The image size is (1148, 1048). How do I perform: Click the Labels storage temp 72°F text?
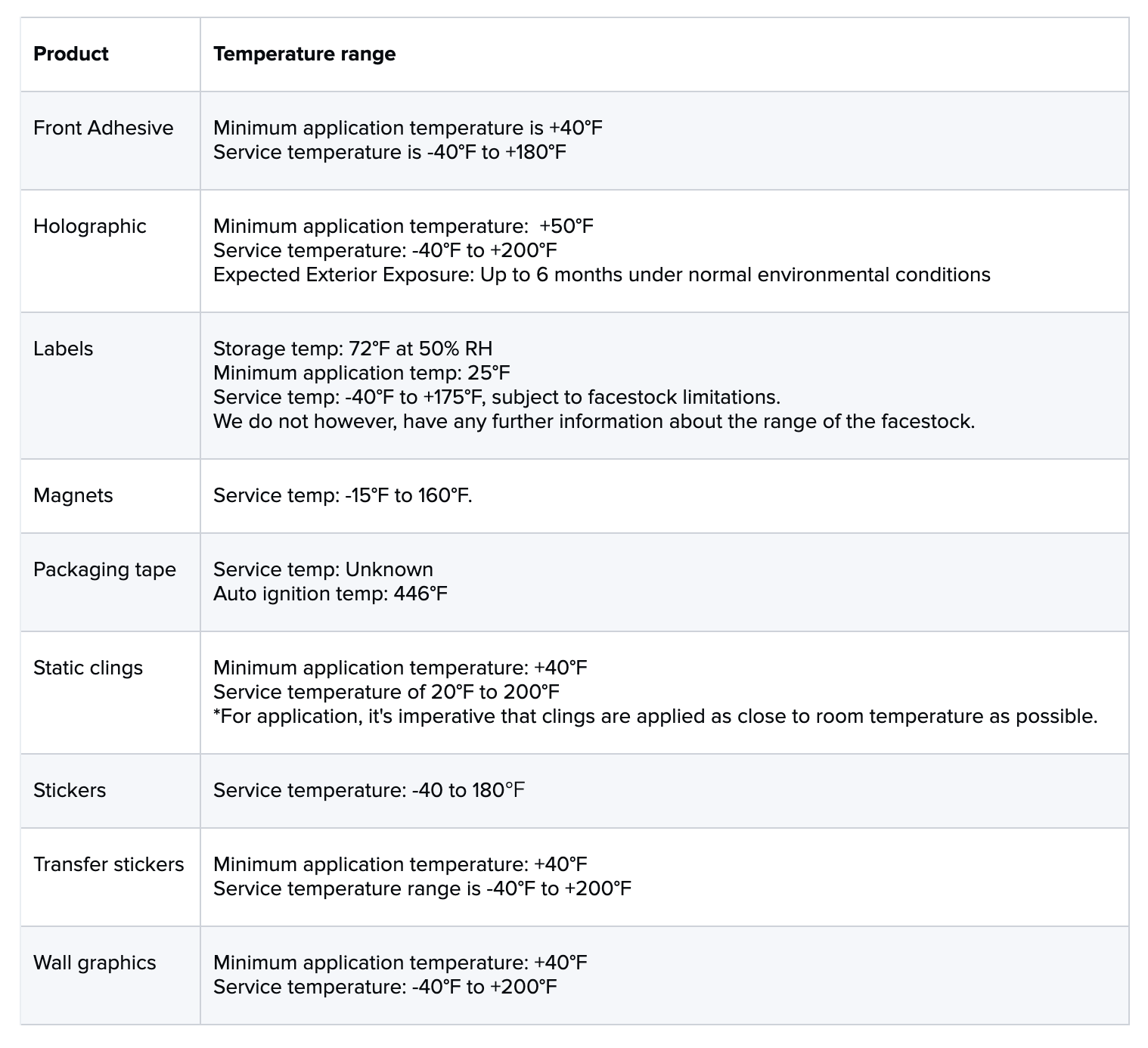click(x=352, y=349)
